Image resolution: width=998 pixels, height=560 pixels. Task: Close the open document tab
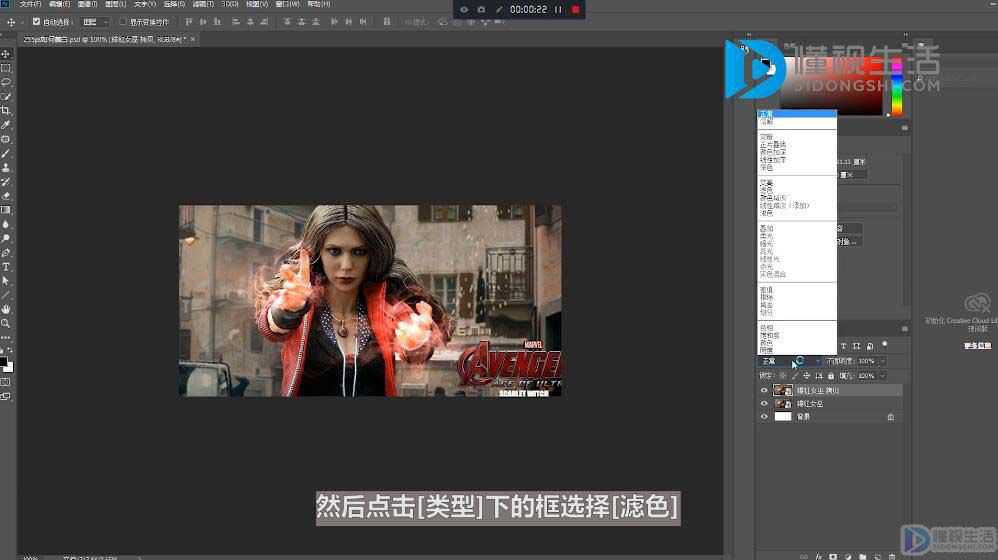[193, 39]
